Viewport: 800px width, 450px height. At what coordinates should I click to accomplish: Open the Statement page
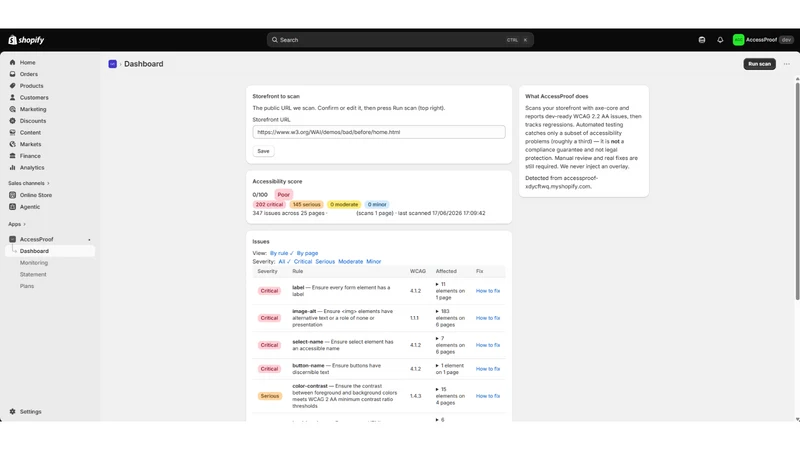coord(33,274)
